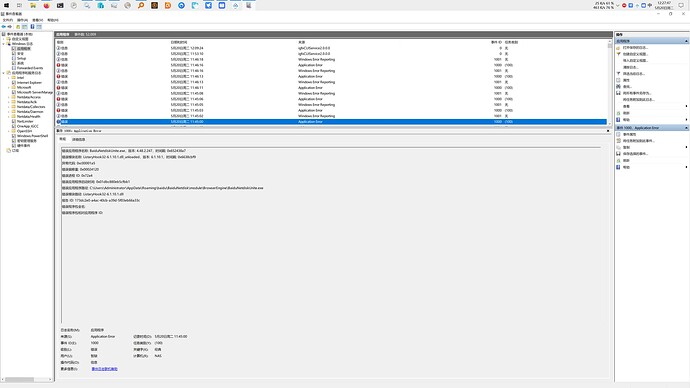The image size is (690, 388).
Task: Click the Forward arrow in the toolbar
Action: coord(10,26)
